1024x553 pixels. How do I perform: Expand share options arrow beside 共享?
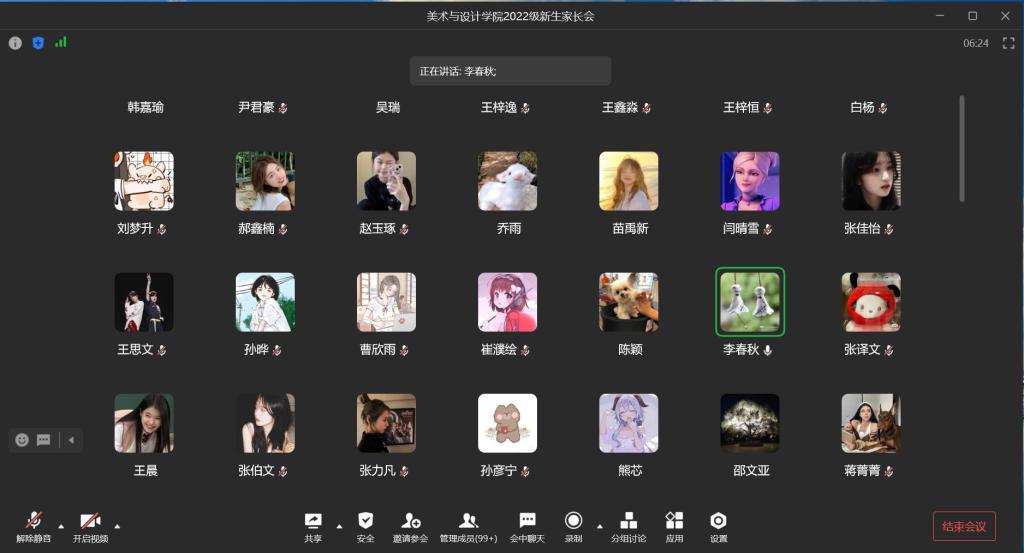pos(339,526)
